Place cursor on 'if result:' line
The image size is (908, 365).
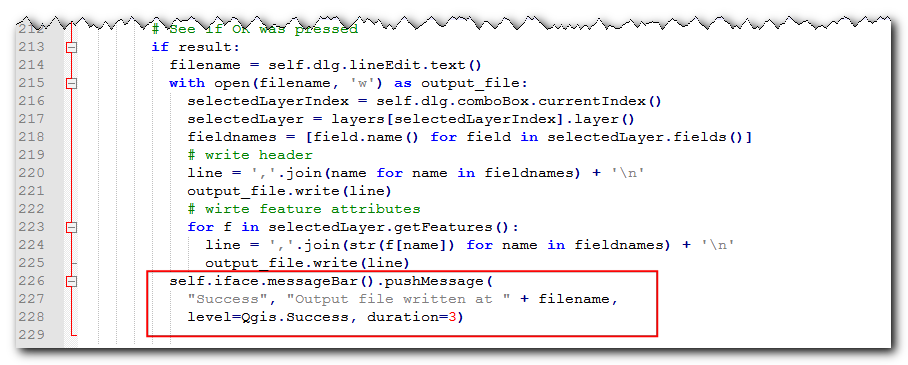[196, 47]
